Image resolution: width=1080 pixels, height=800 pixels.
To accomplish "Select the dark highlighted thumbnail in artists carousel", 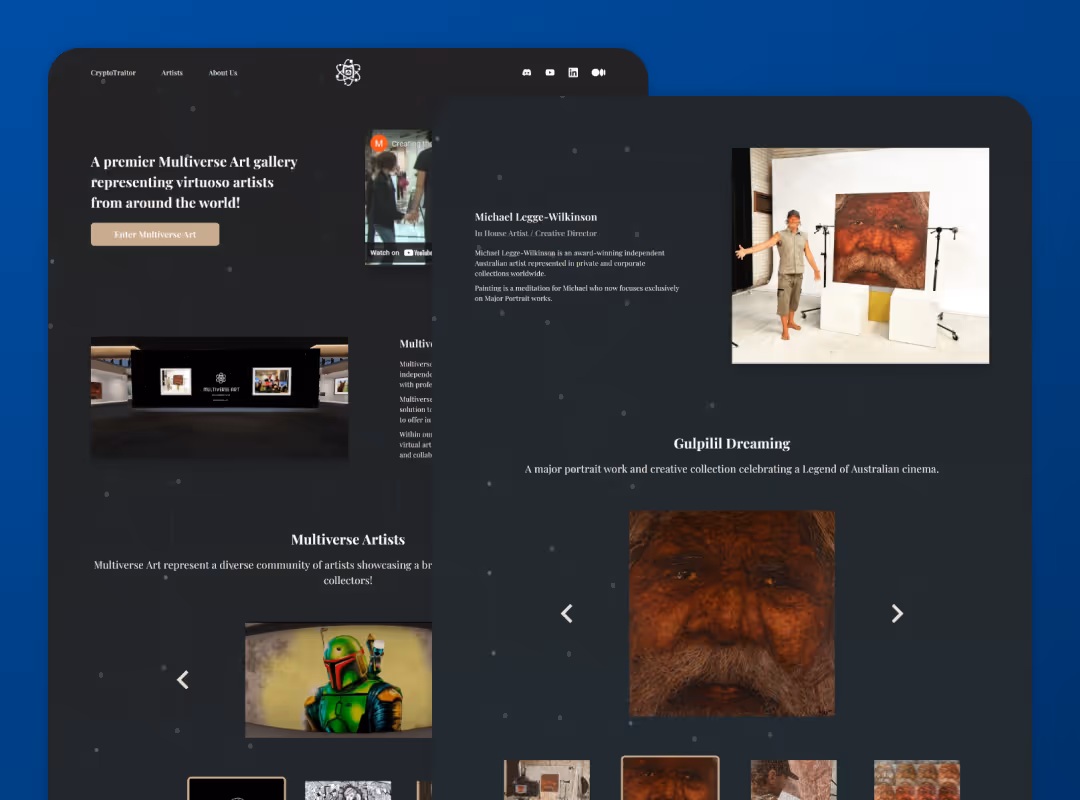I will click(236, 788).
